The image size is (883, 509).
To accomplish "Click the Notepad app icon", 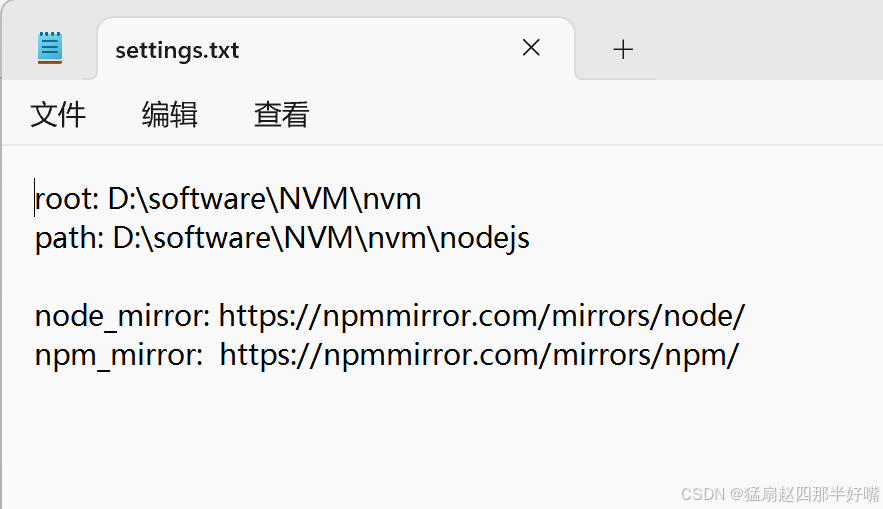I will 50,48.
